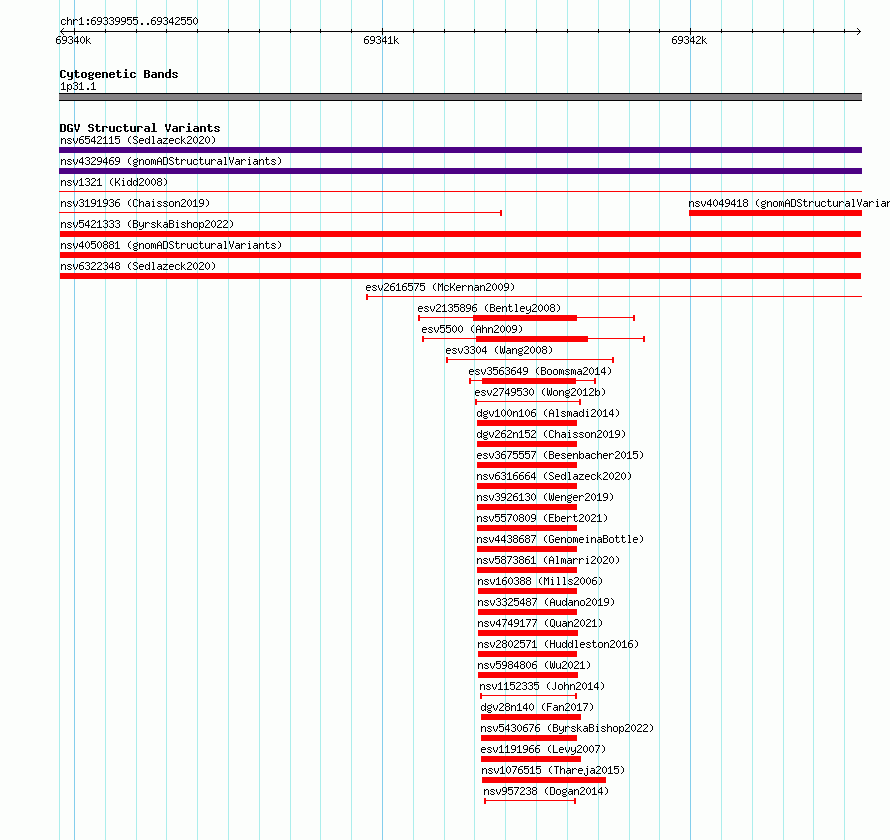Select dgv262n152 (Chaisson2019) label
This screenshot has height=840, width=890.
[x=551, y=434]
